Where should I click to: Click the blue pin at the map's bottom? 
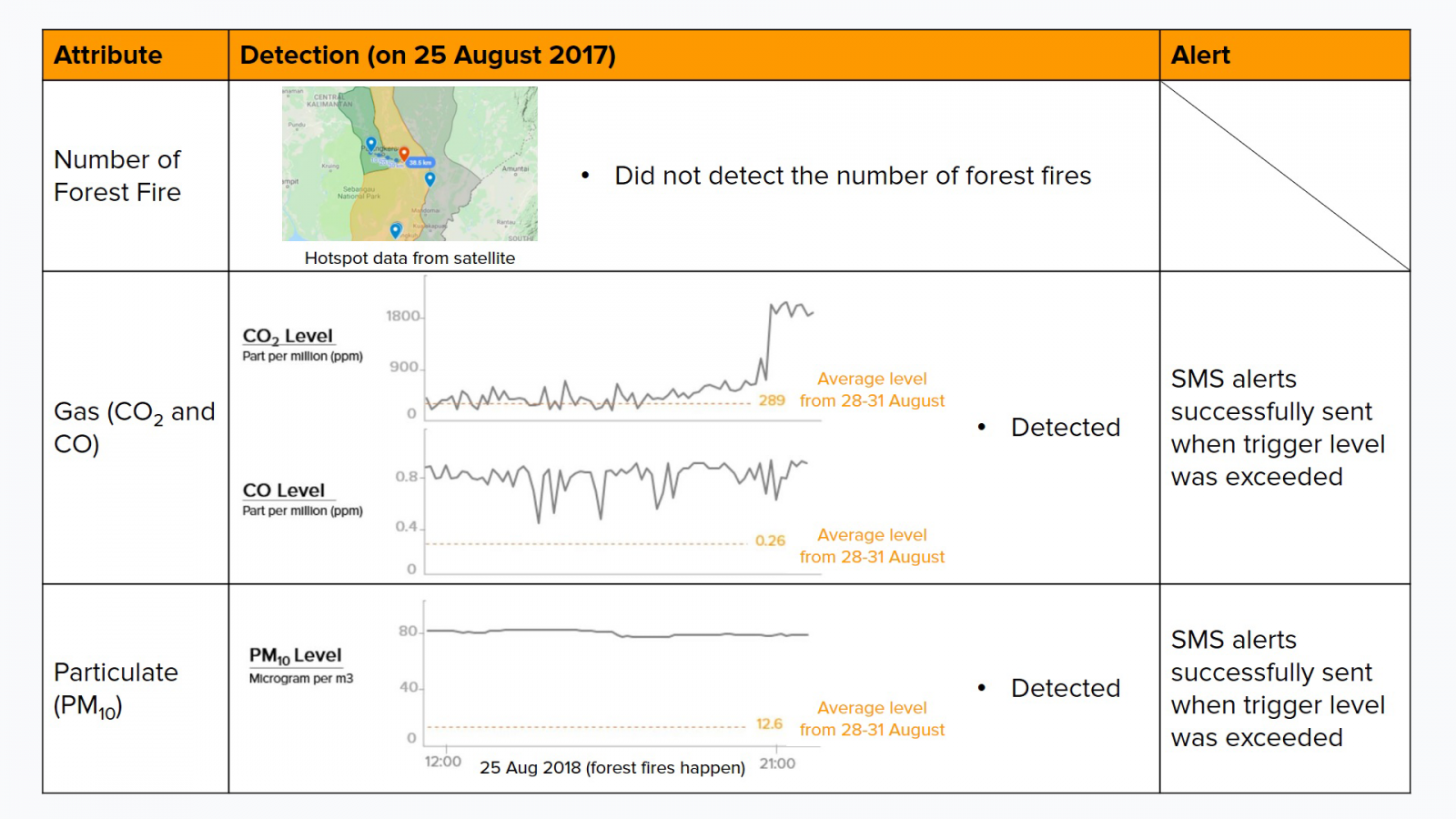click(x=395, y=229)
